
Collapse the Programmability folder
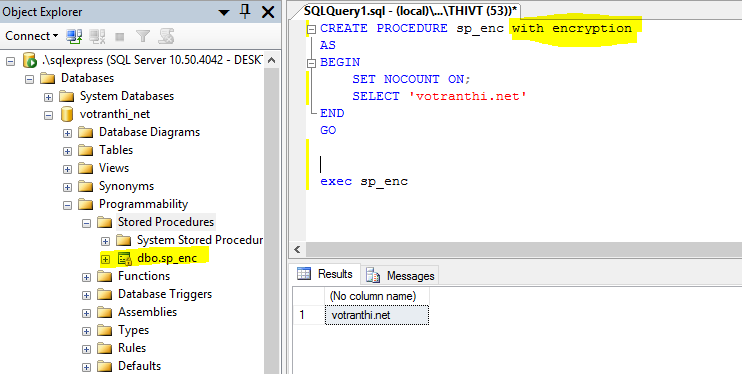67,205
